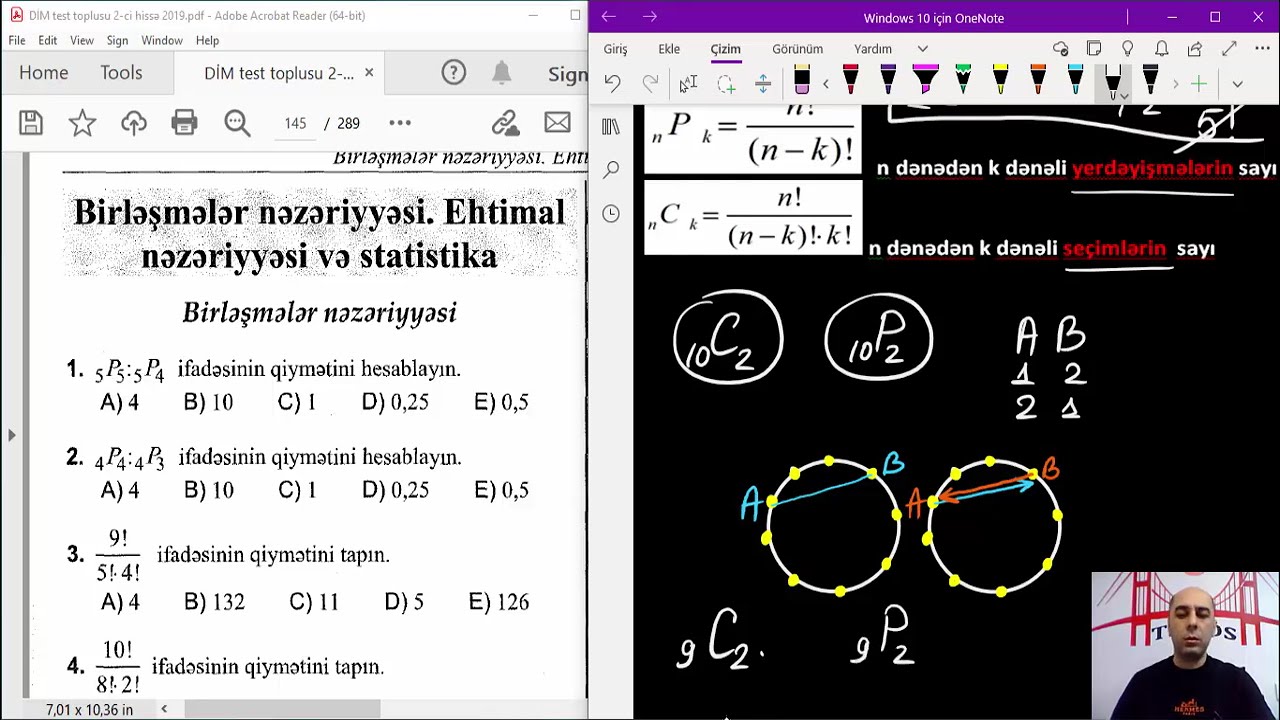
Task: Select the text selection cursor tool in OneNote
Action: [688, 84]
